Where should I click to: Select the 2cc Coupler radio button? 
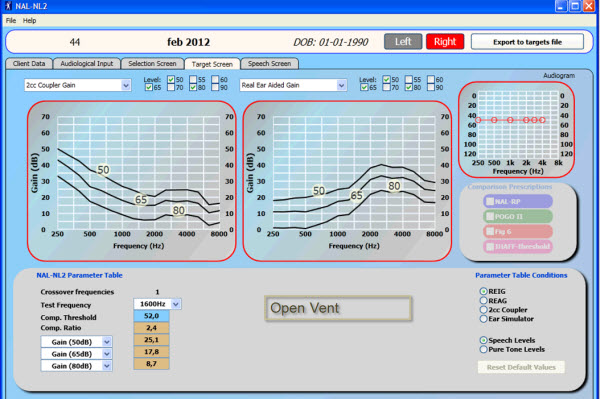(484, 310)
